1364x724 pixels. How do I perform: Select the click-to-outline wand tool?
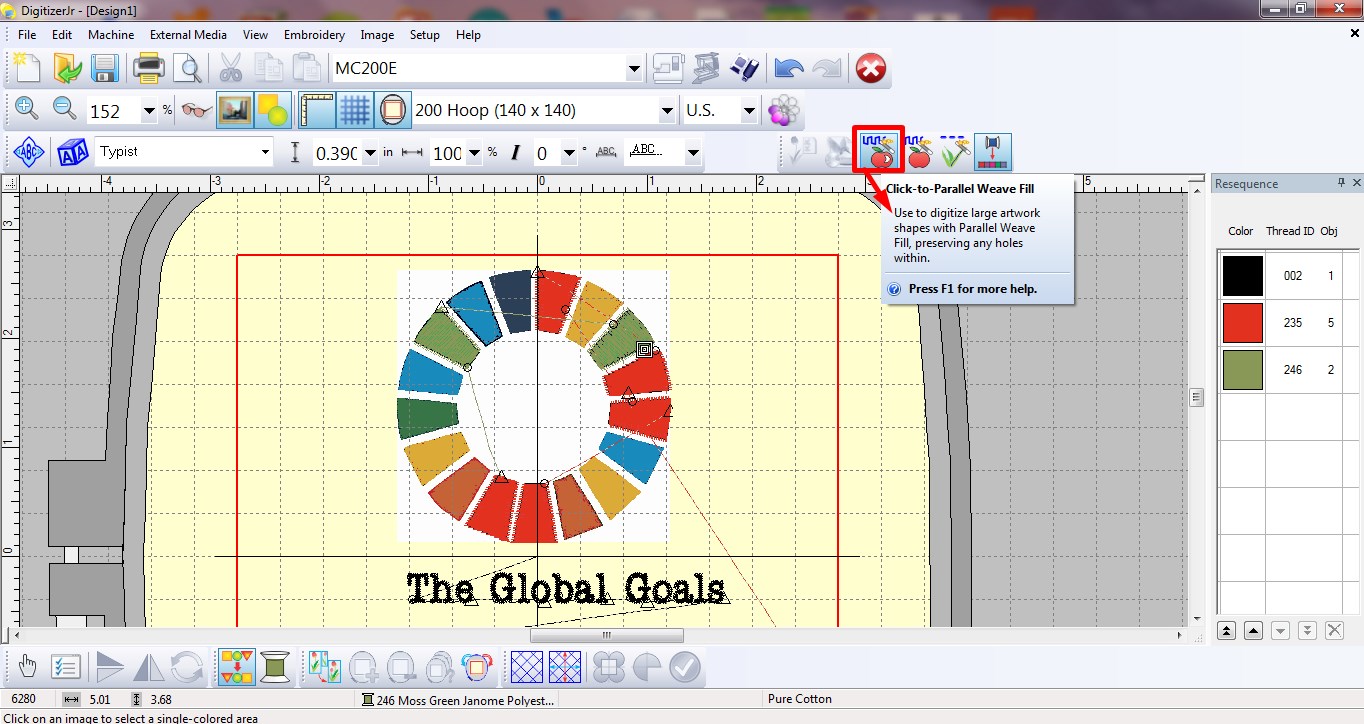[x=955, y=151]
